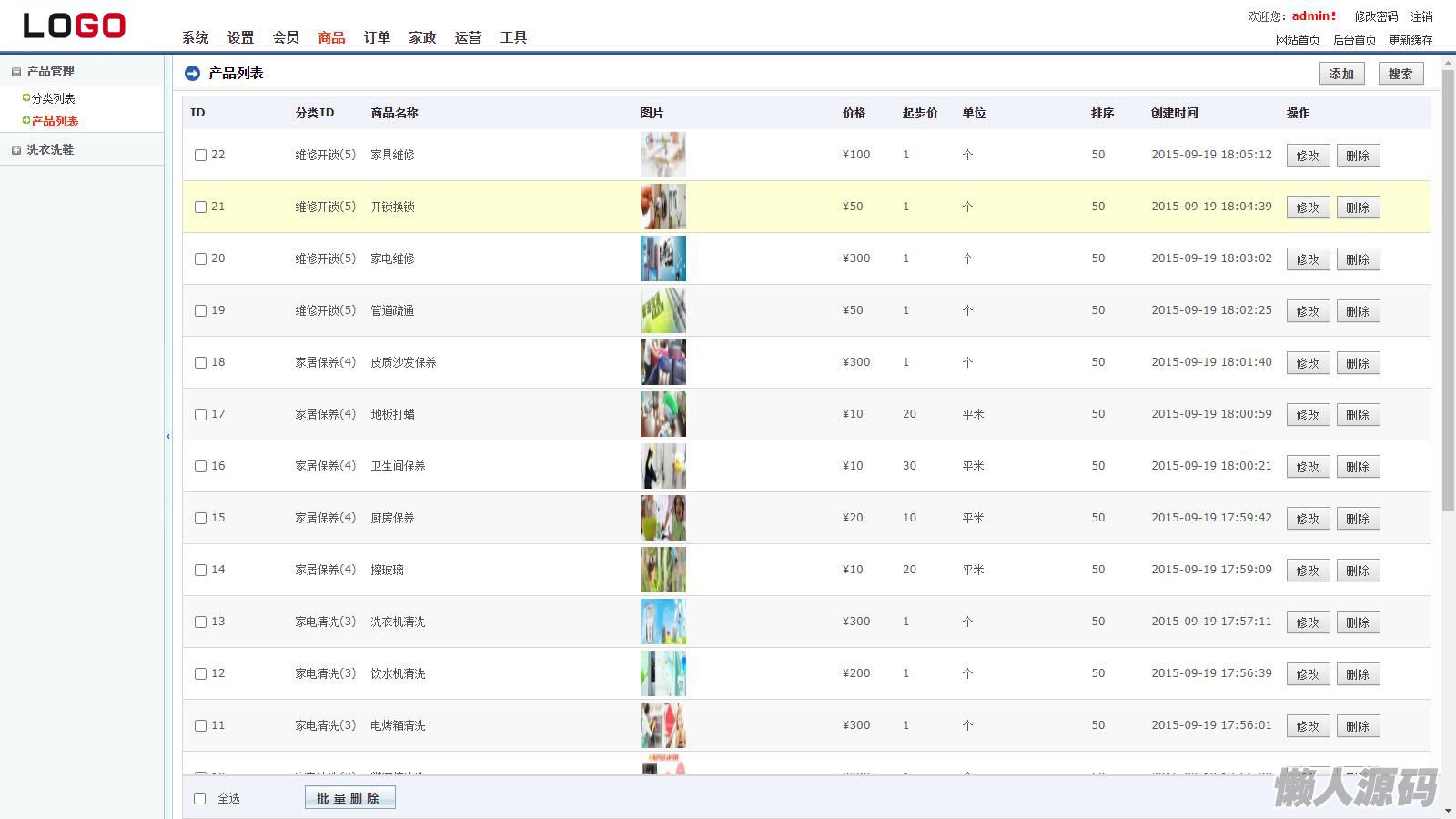Switch to the 家政 top menu
The image size is (1456, 819).
pos(422,37)
